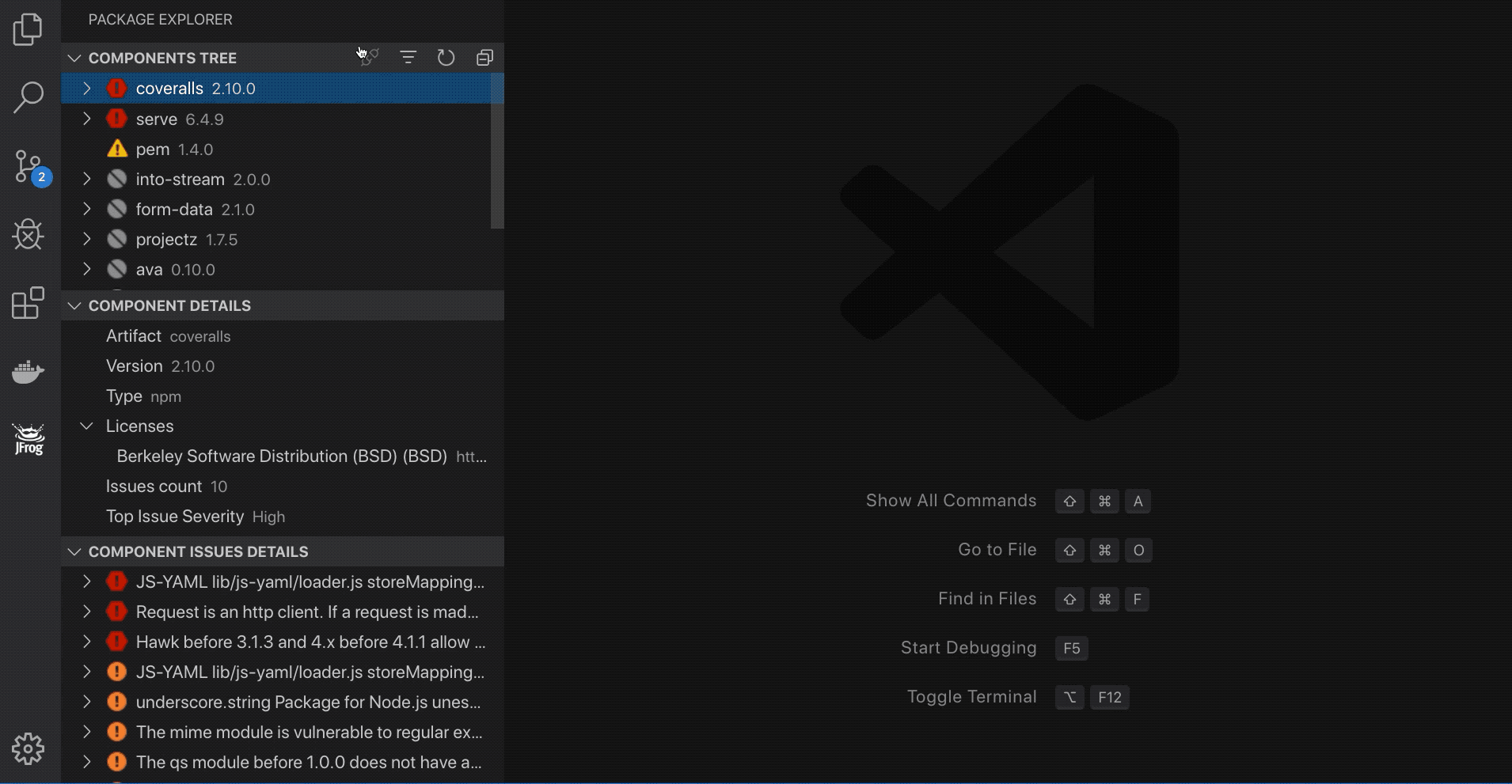Open the Extensions view
This screenshot has width=1512, height=784.
click(x=28, y=303)
